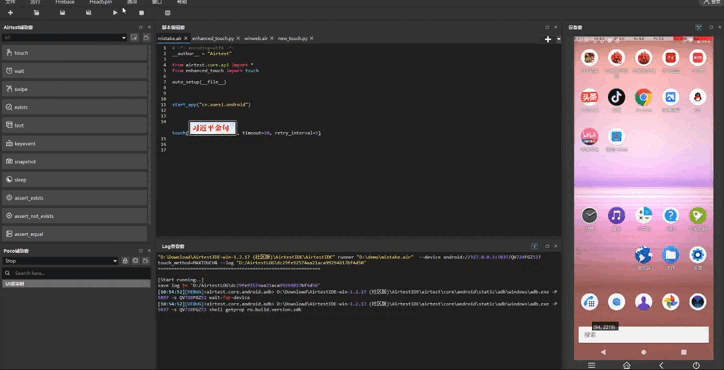The height and width of the screenshot is (370, 724).
Task: Open the report viewer icon in the toolbar
Action: pos(167,13)
